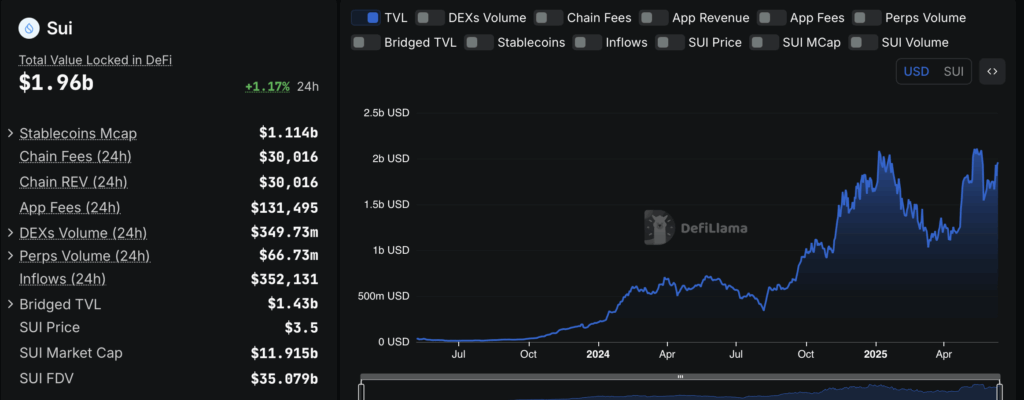The image size is (1024, 400).
Task: Click the $1.96b TVL value
Action: (x=56, y=84)
